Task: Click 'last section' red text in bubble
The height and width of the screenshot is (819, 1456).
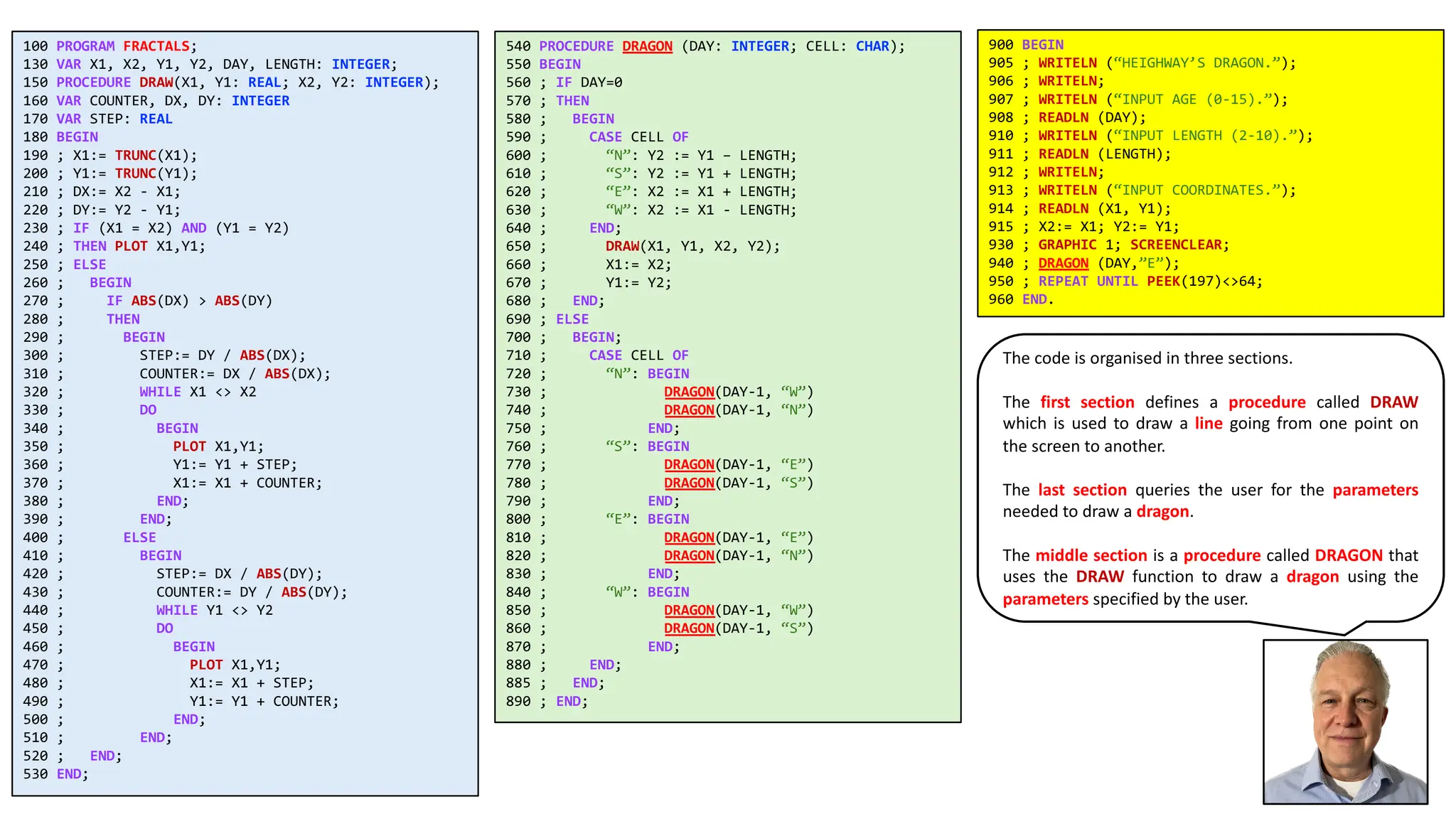Action: 1082,490
